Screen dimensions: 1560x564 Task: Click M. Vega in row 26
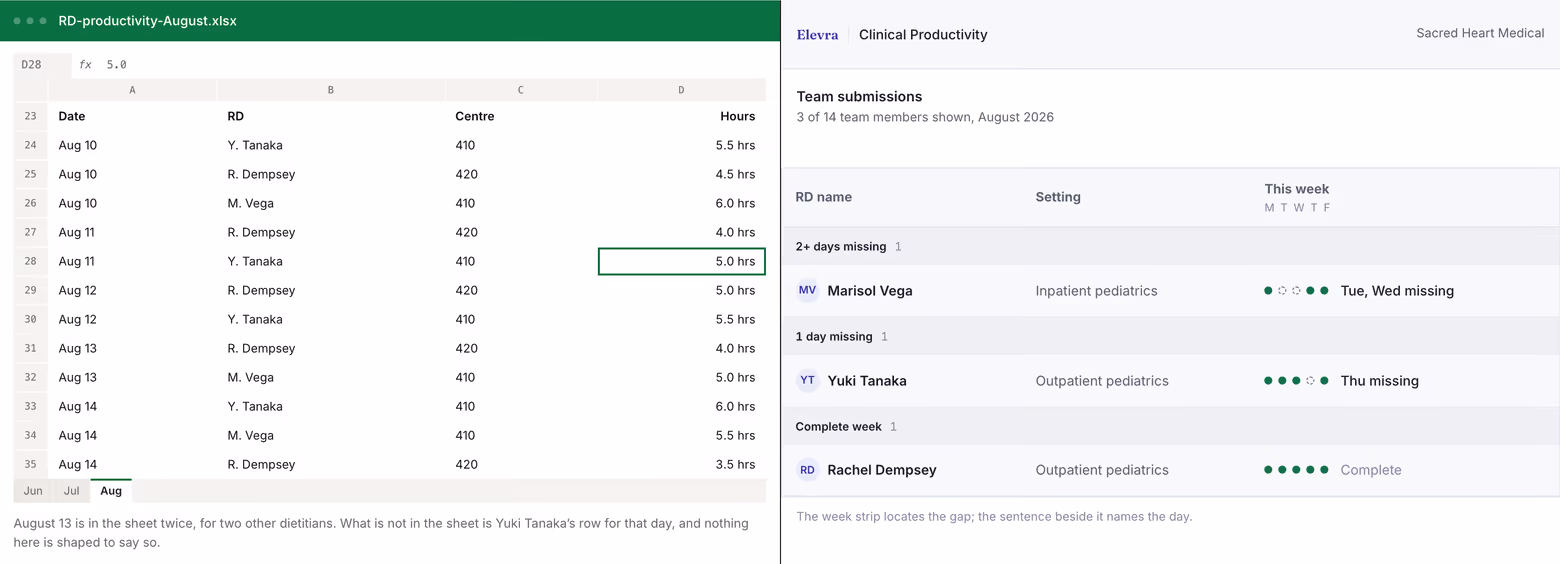click(x=331, y=203)
